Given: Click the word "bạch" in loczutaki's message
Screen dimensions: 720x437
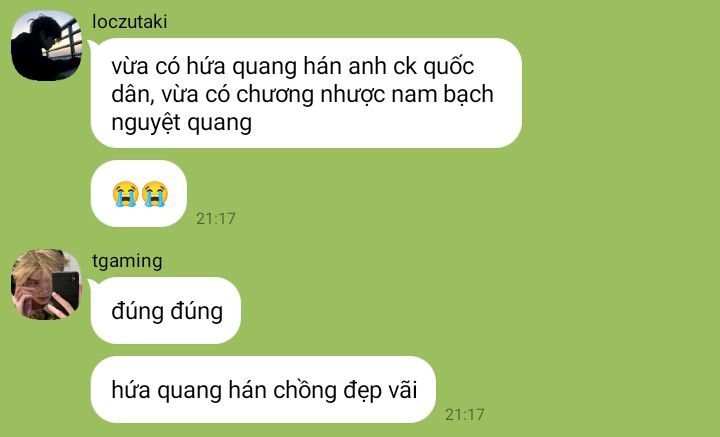Looking at the screenshot, I should click(468, 94).
